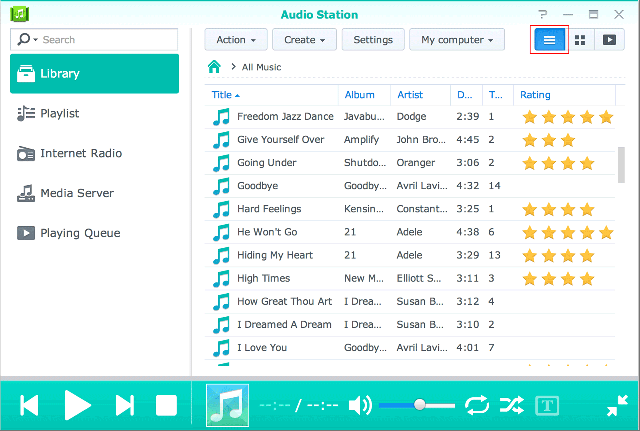Click music note icon for Freedom Jazz Dance
640x431 pixels.
pyautogui.click(x=221, y=117)
